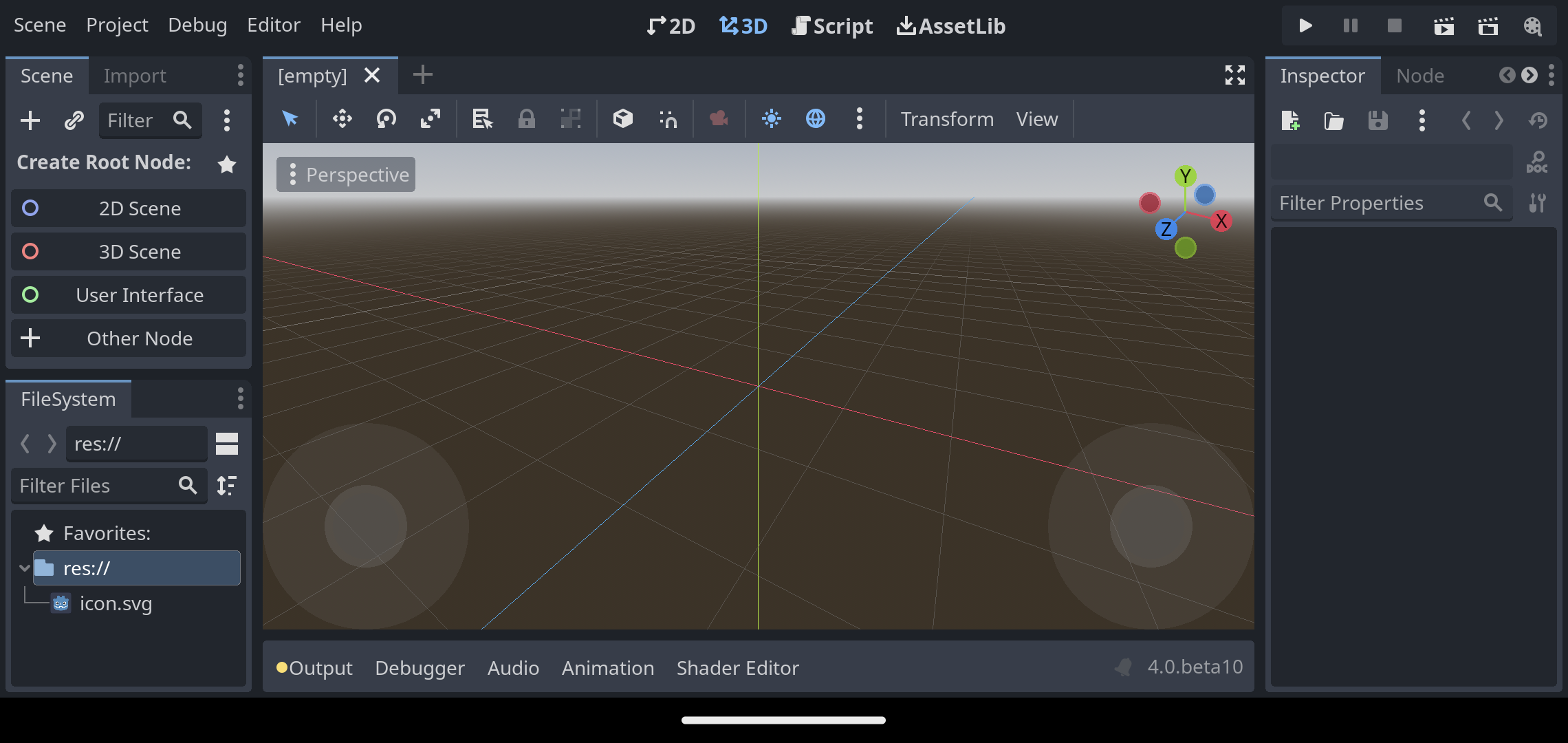This screenshot has width=1568, height=743.
Task: Instantiate a child scene in the Scene dock
Action: click(x=73, y=120)
